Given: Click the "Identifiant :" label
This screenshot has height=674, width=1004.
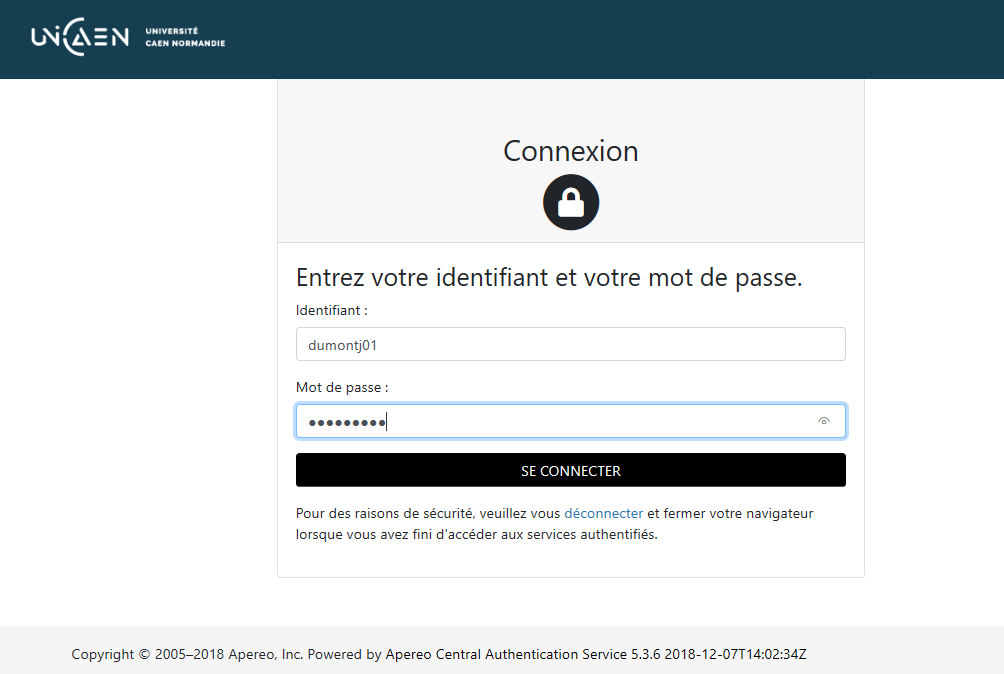Looking at the screenshot, I should click(x=332, y=311).
